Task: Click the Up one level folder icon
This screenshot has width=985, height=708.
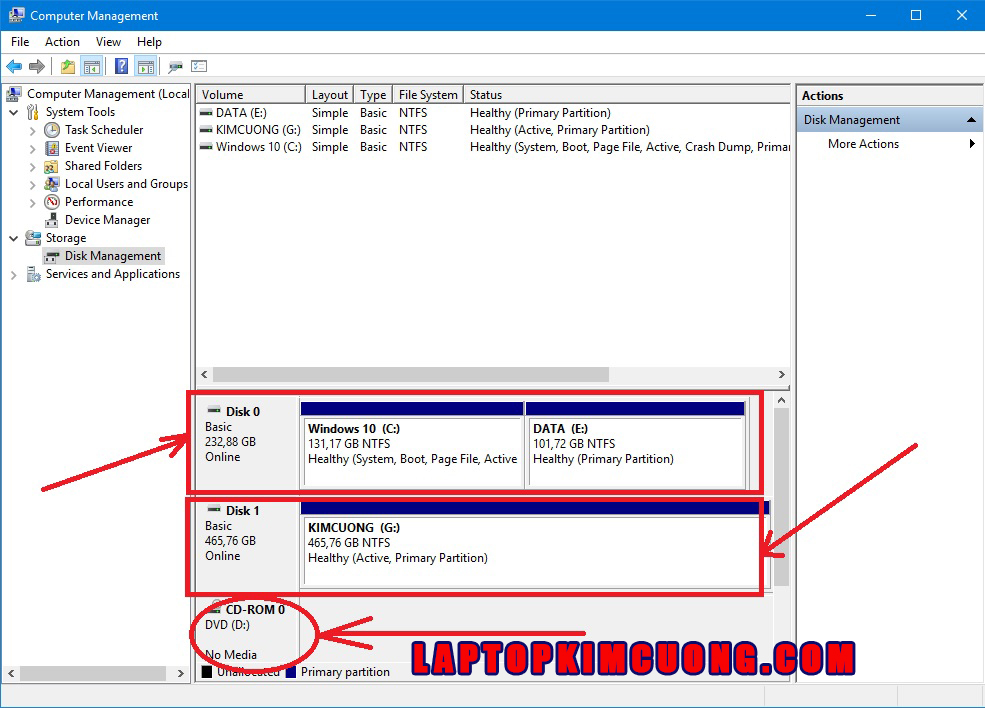Action: [x=68, y=66]
